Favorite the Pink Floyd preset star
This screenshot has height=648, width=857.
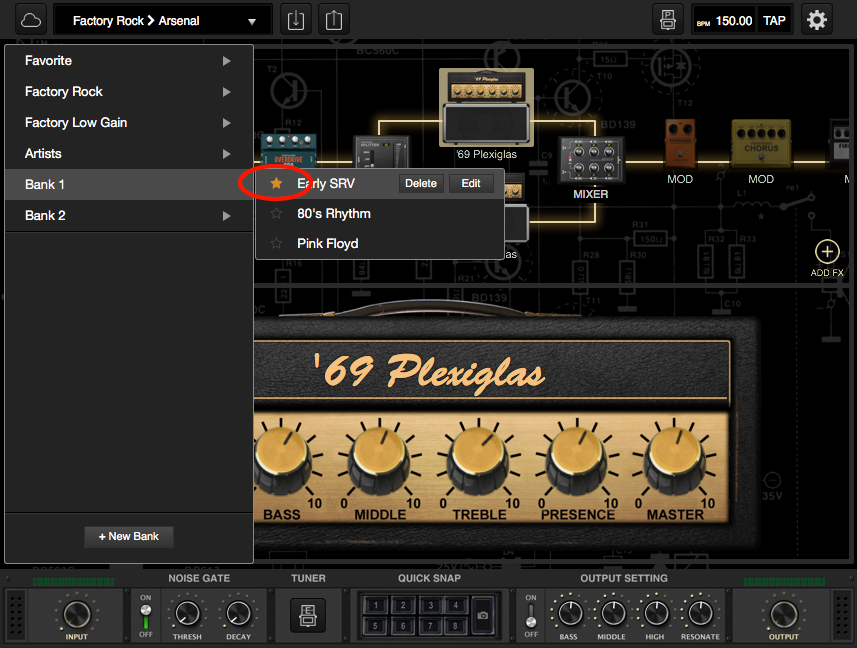276,243
